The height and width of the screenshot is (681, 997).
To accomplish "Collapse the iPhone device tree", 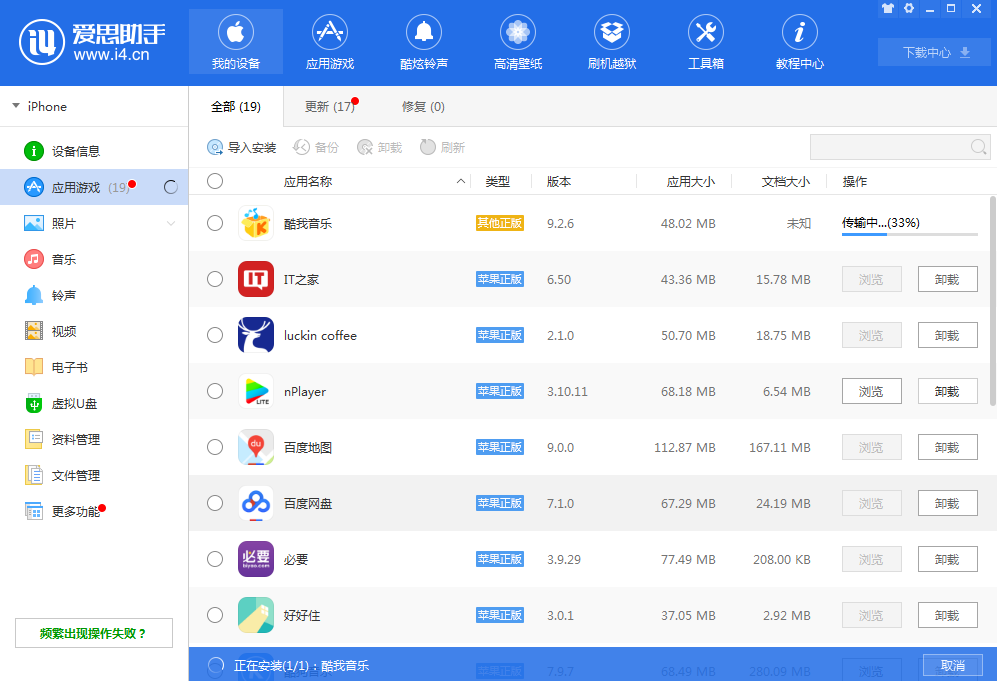I will click(16, 106).
